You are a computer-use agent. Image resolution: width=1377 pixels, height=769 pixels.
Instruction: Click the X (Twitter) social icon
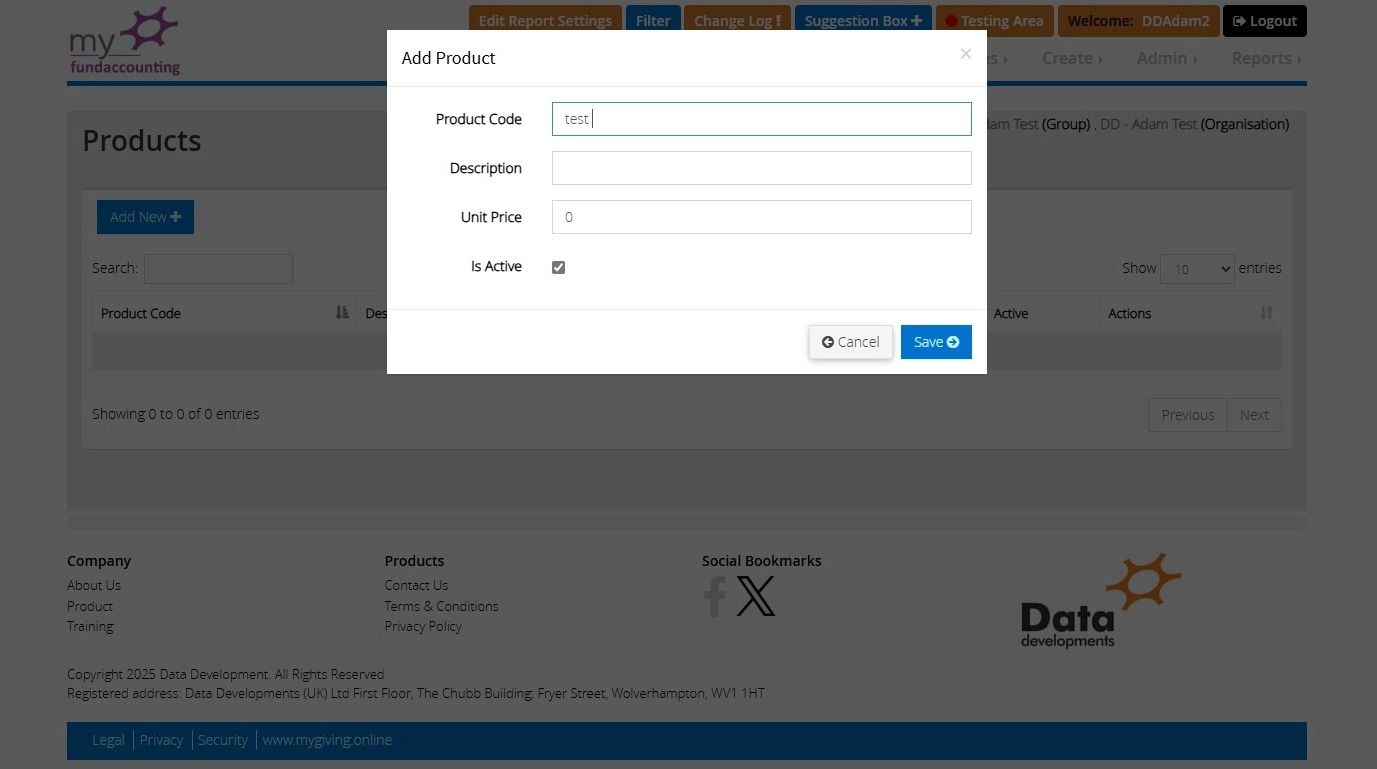coord(756,596)
